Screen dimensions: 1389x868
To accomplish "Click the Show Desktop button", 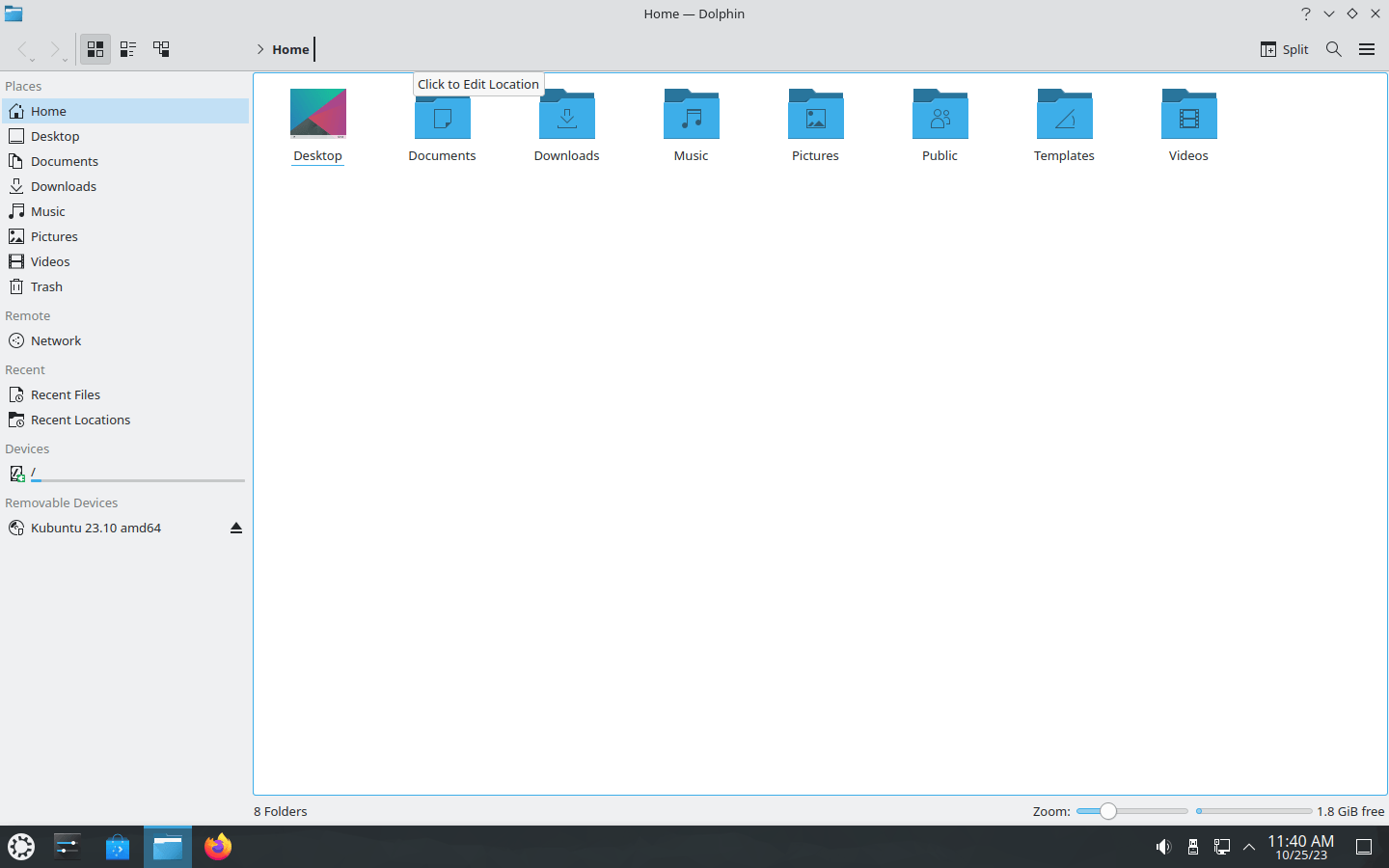I will (1364, 847).
